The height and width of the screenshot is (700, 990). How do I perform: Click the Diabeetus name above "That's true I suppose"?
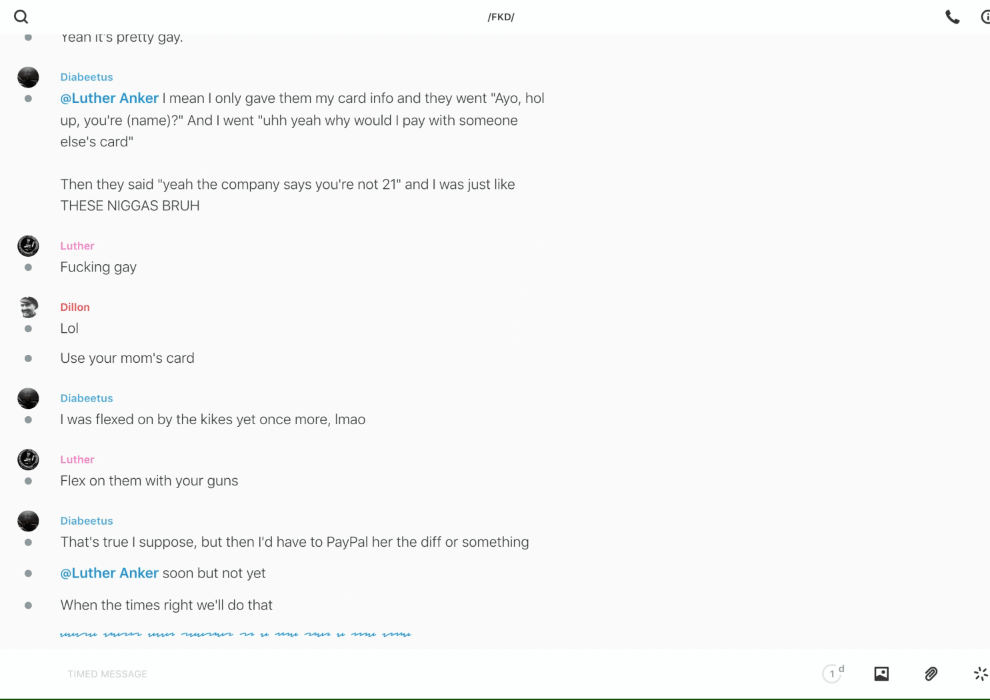pos(86,521)
